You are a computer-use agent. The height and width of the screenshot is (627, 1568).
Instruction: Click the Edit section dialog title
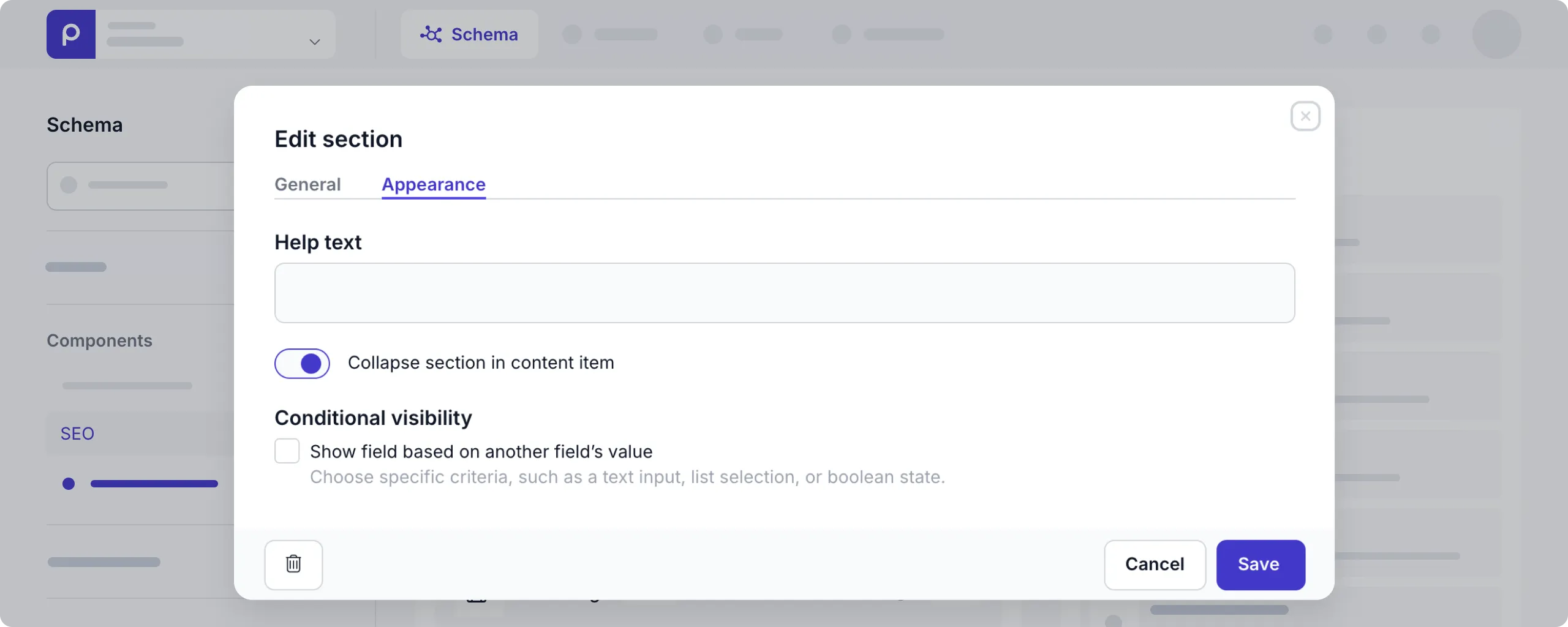(x=338, y=139)
